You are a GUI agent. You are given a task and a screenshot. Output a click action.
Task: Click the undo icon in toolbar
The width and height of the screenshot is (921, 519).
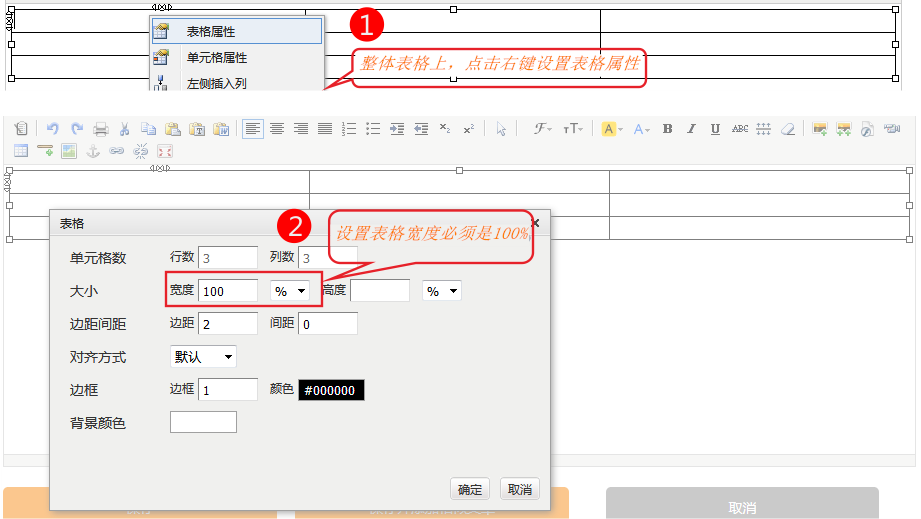53,129
